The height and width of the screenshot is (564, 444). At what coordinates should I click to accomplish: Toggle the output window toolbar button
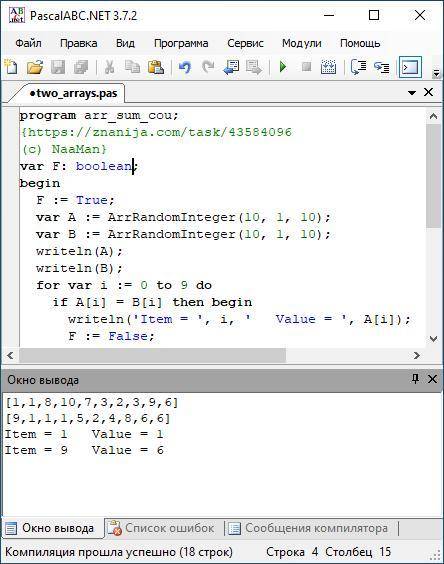coord(410,67)
